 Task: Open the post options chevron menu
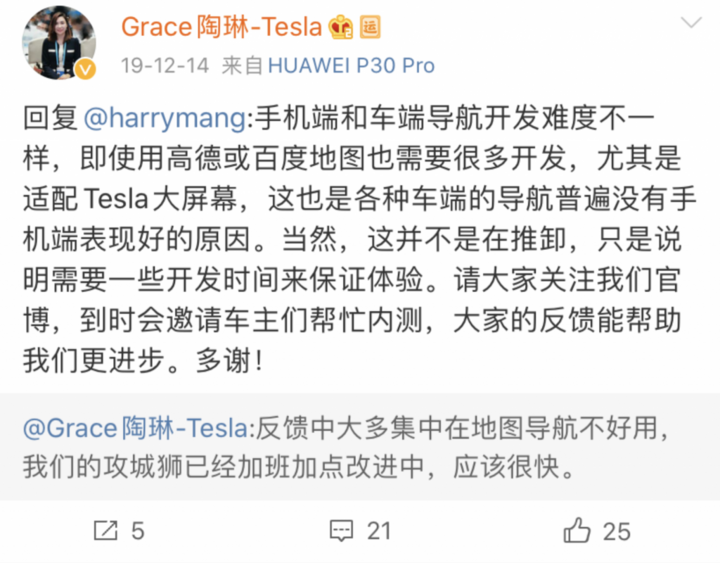(689, 21)
